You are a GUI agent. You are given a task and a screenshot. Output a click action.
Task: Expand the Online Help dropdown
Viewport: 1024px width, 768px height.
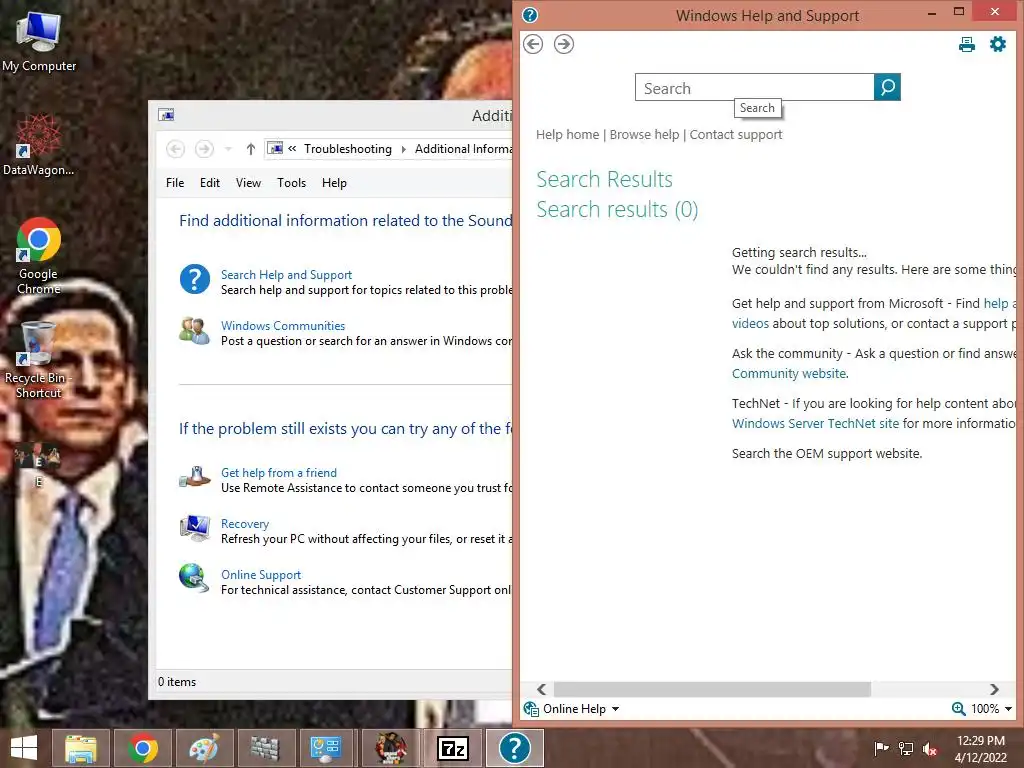pos(615,709)
